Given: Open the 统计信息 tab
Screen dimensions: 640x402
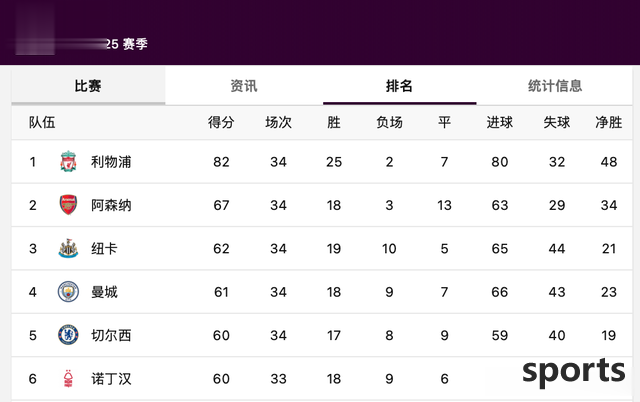Looking at the screenshot, I should (555, 86).
